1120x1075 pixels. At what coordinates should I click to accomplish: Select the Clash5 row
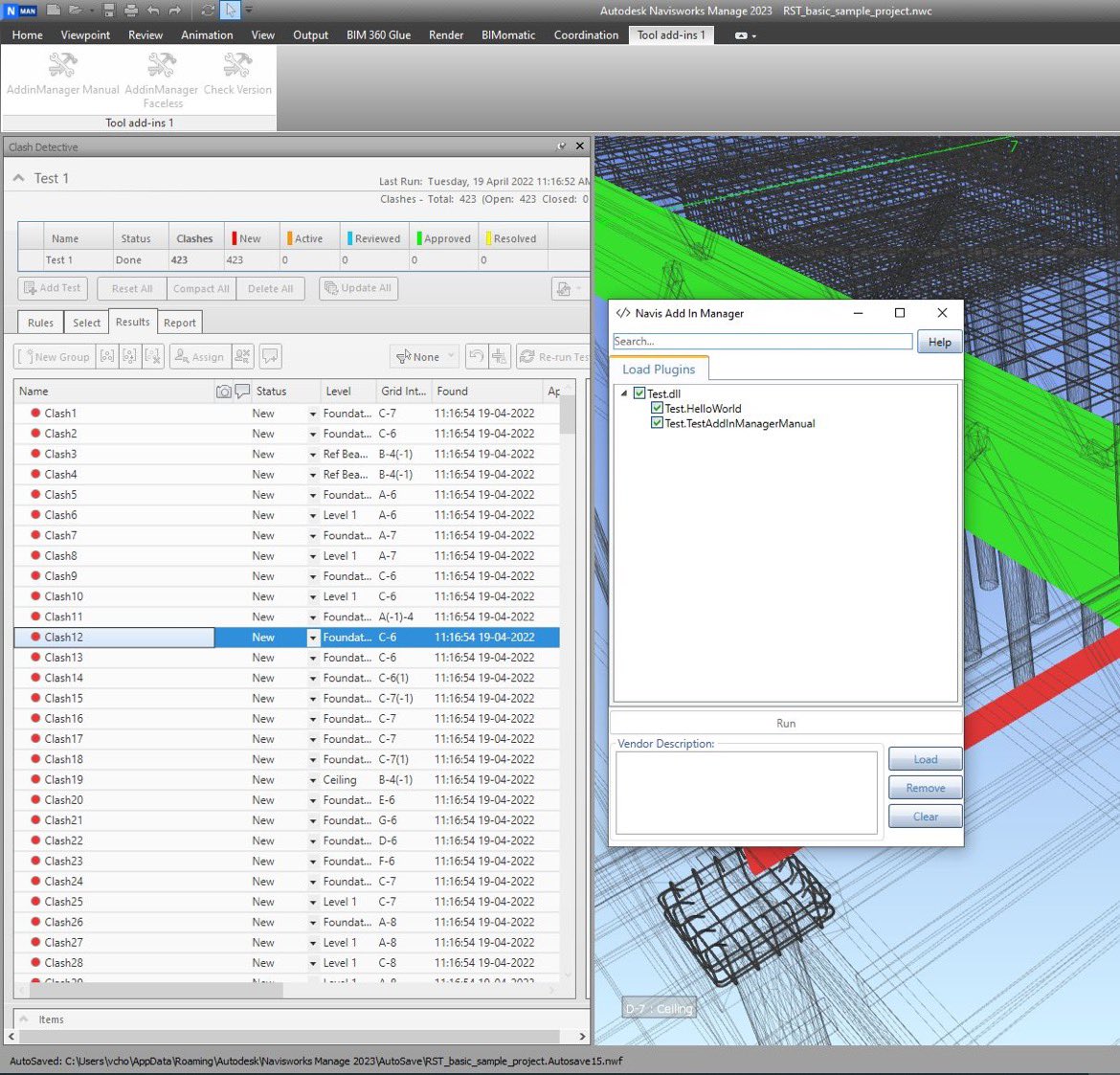pos(286,494)
